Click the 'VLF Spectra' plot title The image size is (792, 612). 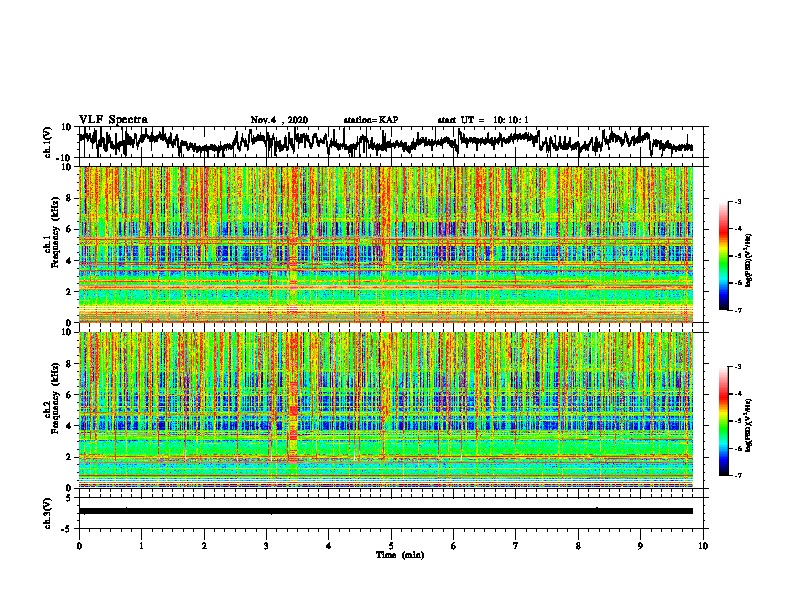coord(113,120)
